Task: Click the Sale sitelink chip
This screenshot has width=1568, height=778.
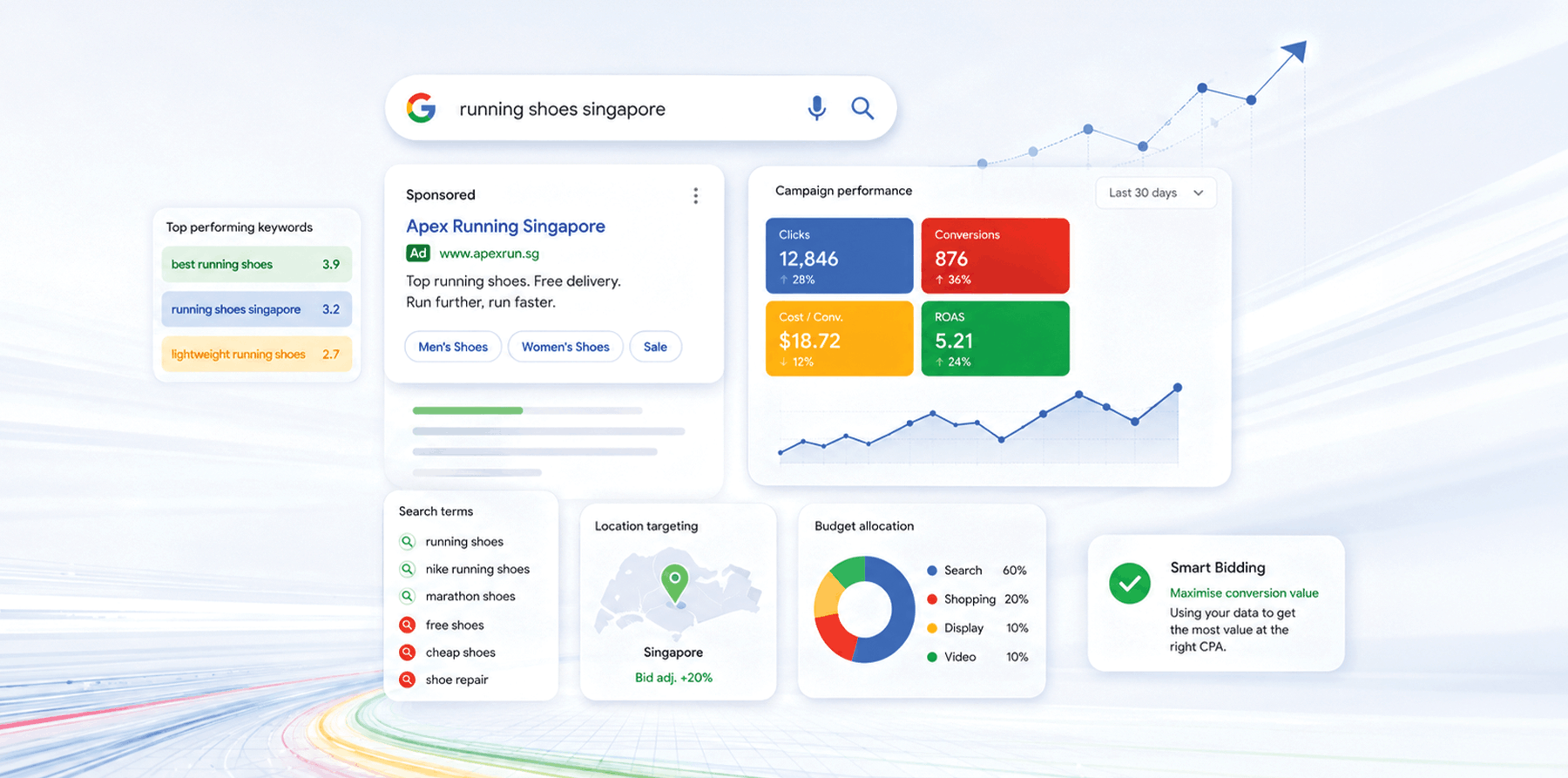Action: 655,347
